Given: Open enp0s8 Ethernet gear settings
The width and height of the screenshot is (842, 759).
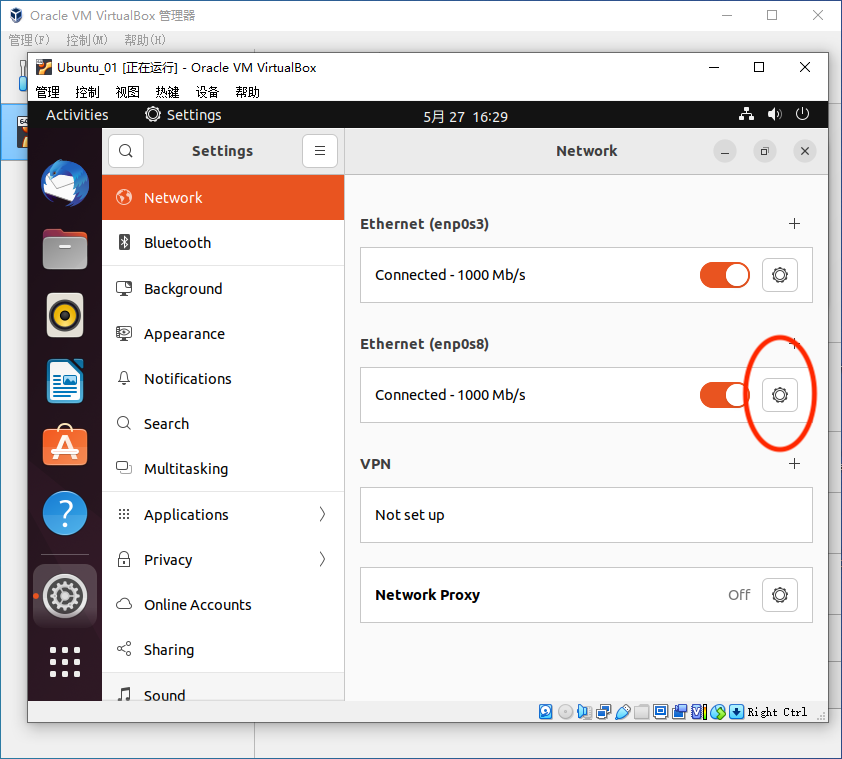Looking at the screenshot, I should point(780,395).
